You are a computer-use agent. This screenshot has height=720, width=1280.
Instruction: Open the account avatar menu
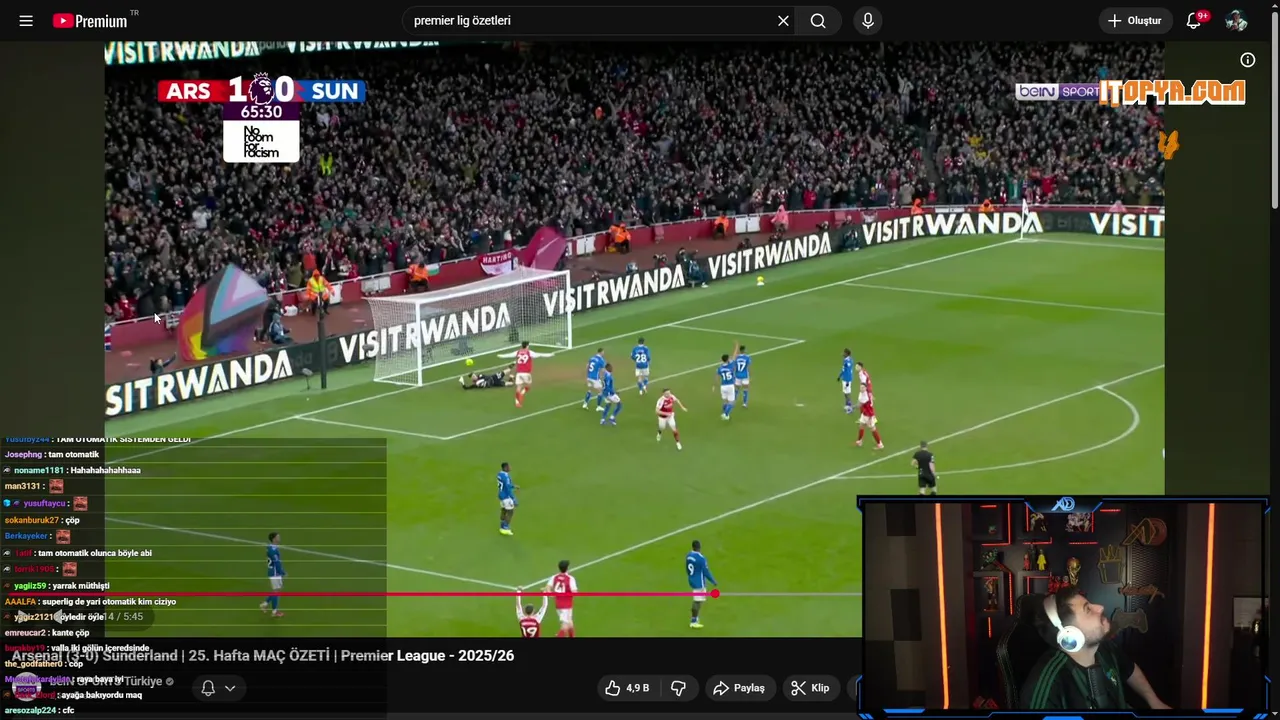tap(1236, 20)
